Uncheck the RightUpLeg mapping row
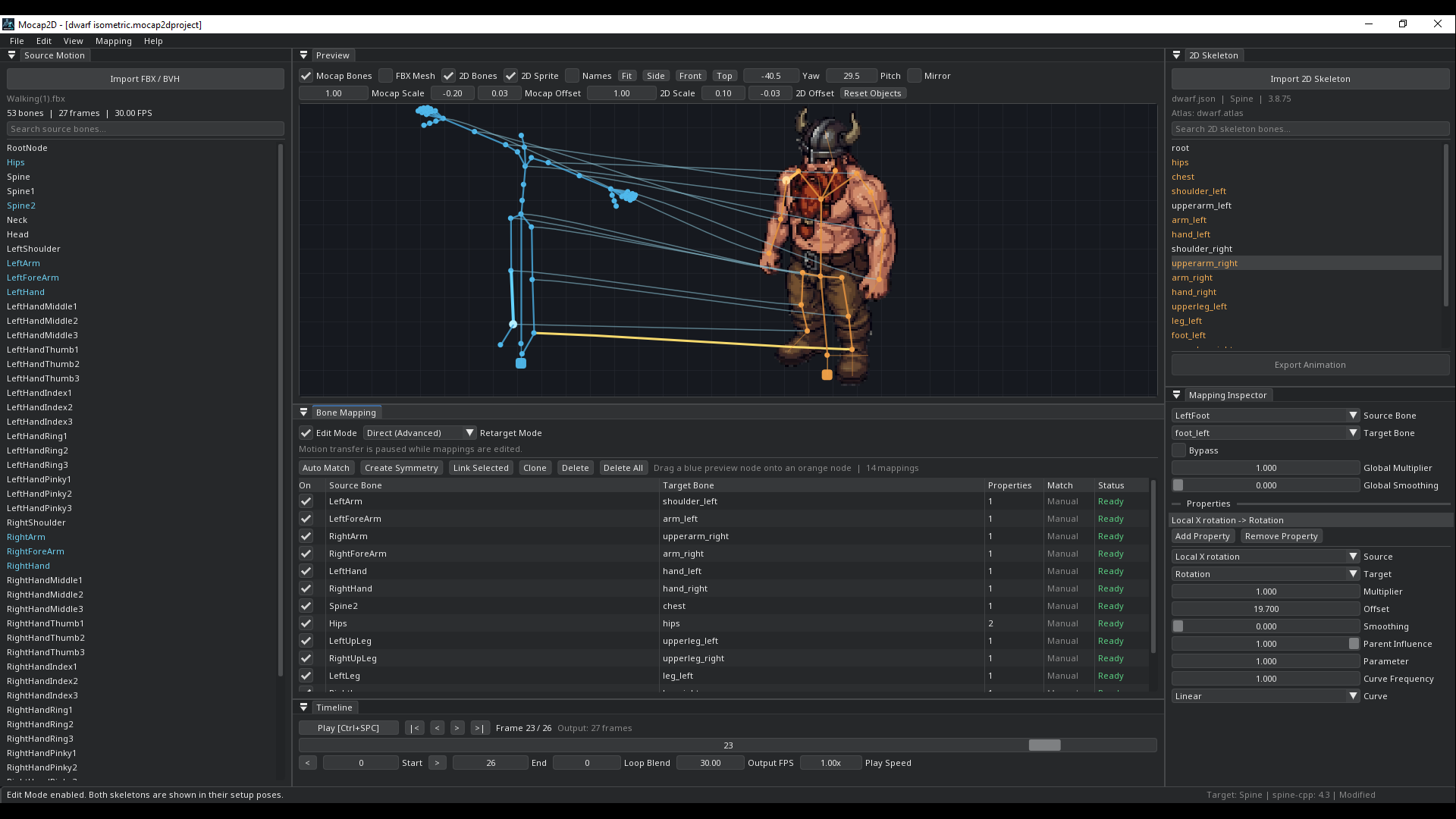This screenshot has width=1456, height=819. (x=306, y=658)
